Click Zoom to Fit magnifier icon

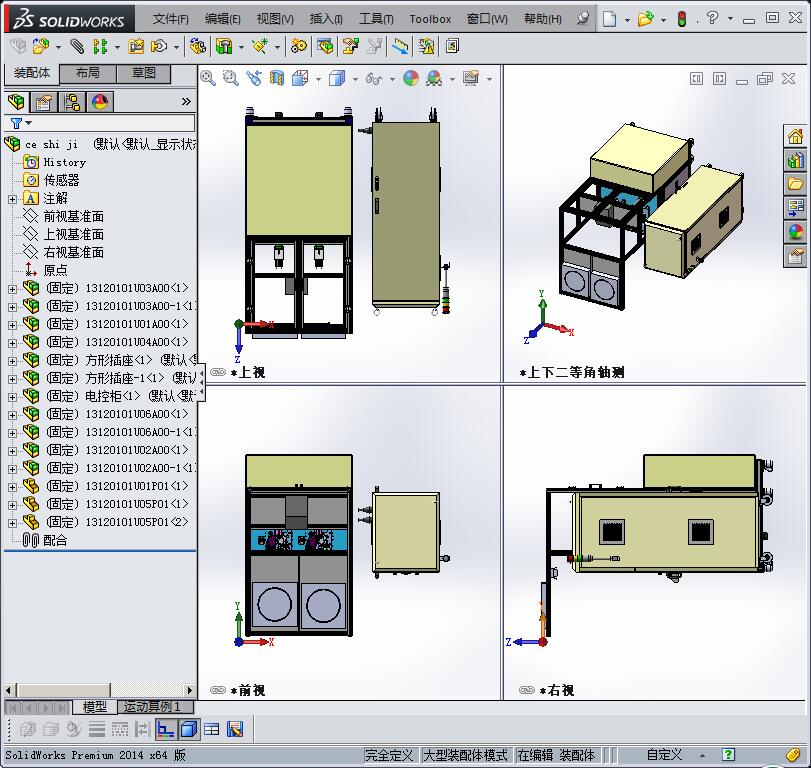pyautogui.click(x=208, y=79)
